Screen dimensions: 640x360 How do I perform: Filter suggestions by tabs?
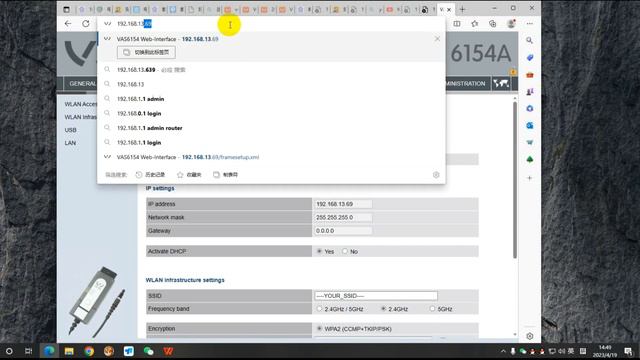225,175
